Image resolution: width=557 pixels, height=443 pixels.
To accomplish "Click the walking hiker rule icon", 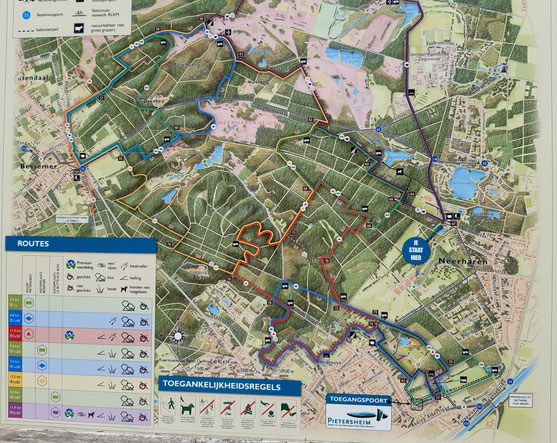I will (x=171, y=404).
